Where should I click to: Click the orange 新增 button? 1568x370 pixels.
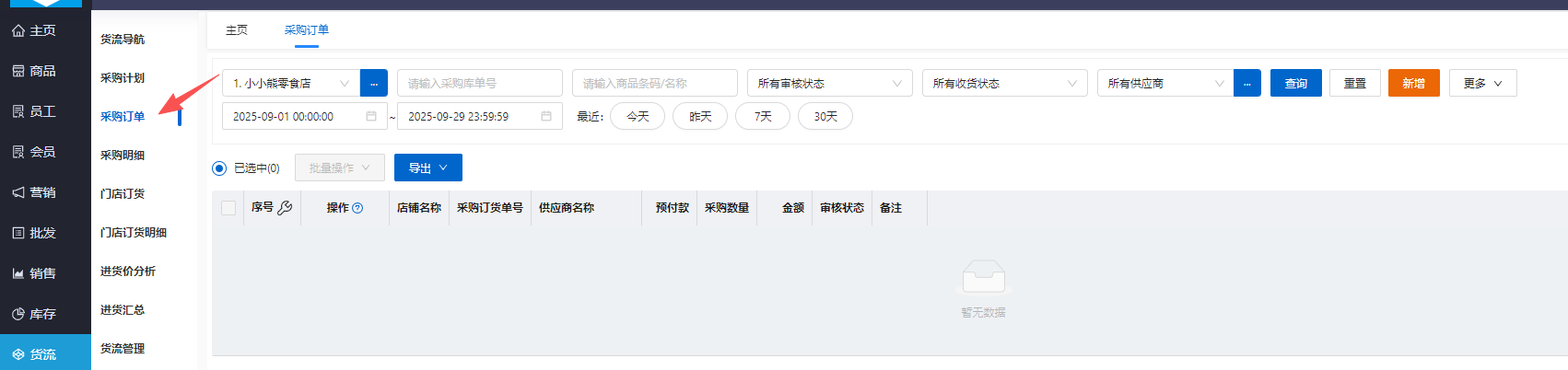[1413, 84]
